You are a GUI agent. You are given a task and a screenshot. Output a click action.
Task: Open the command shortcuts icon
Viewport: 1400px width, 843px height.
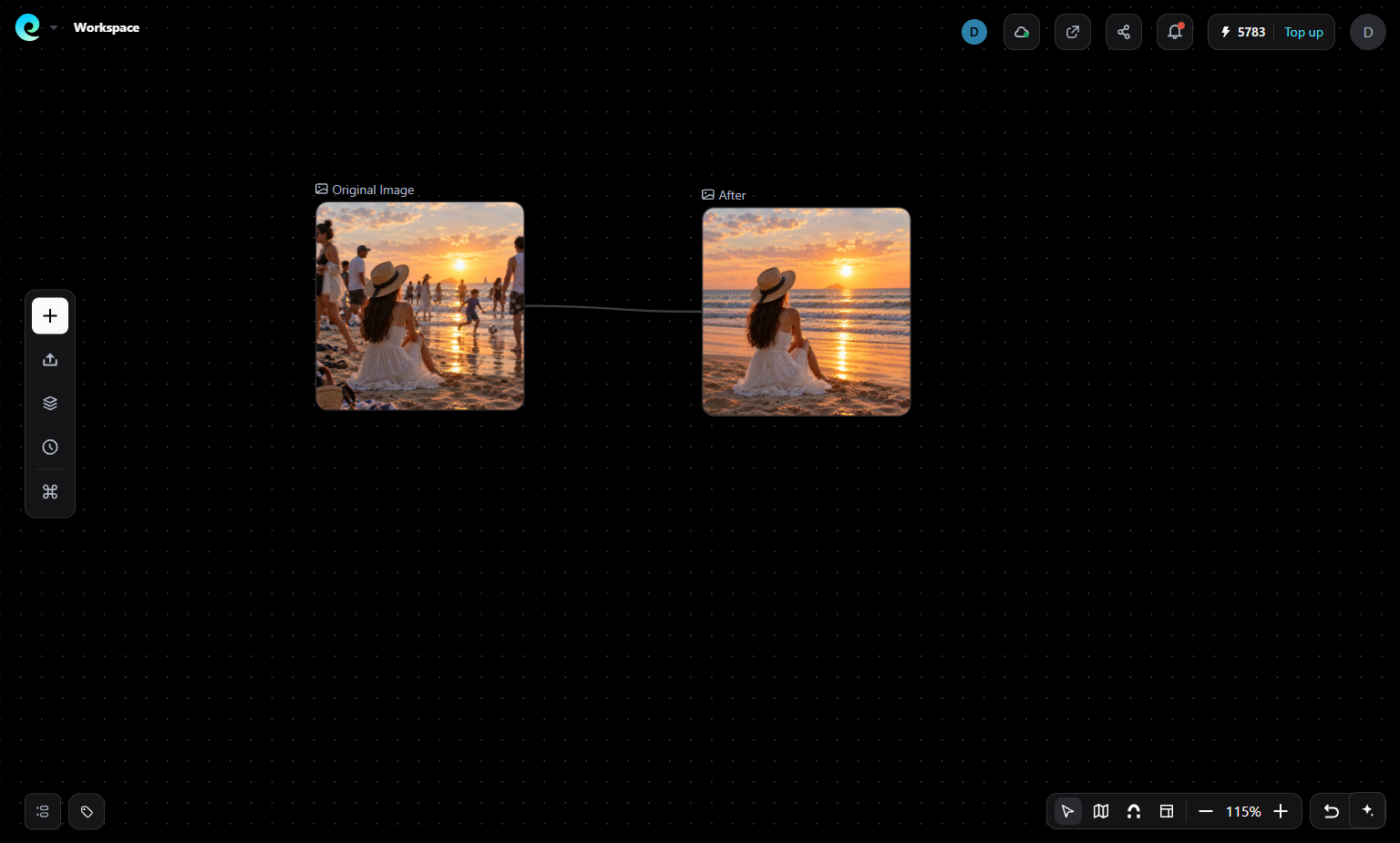click(50, 491)
